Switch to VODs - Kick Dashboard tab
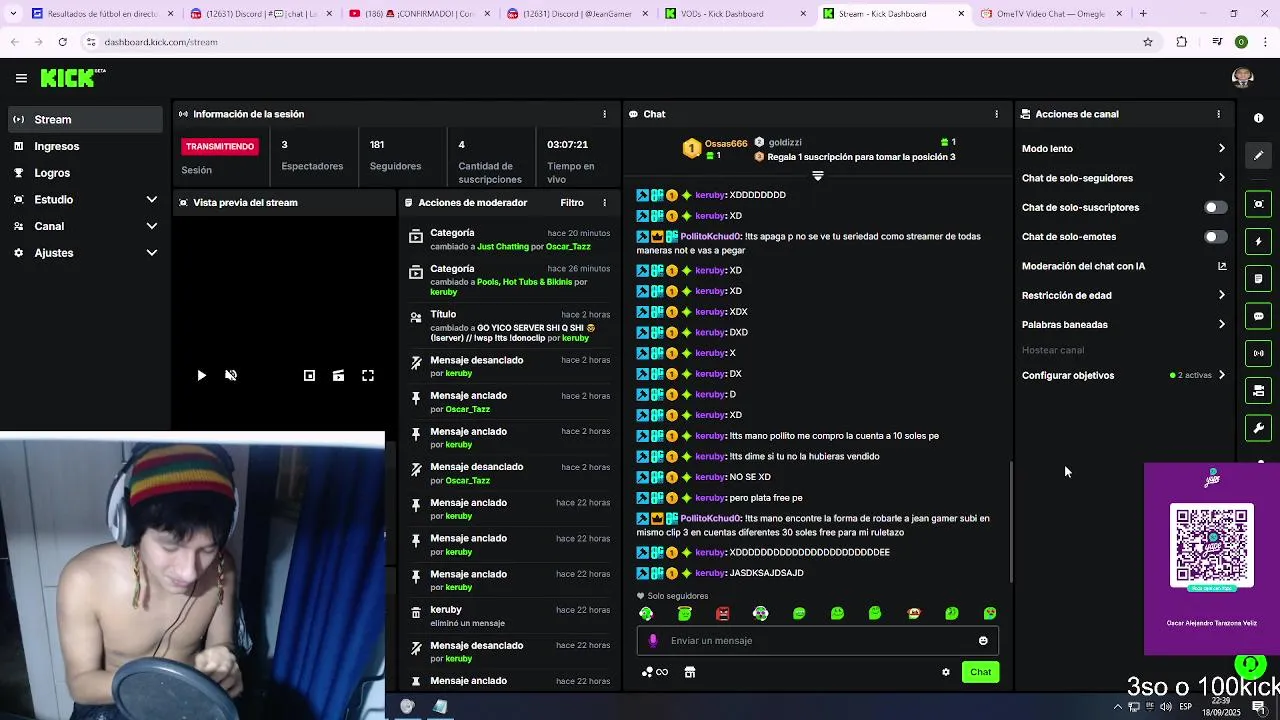The height and width of the screenshot is (720, 1280). tap(733, 14)
